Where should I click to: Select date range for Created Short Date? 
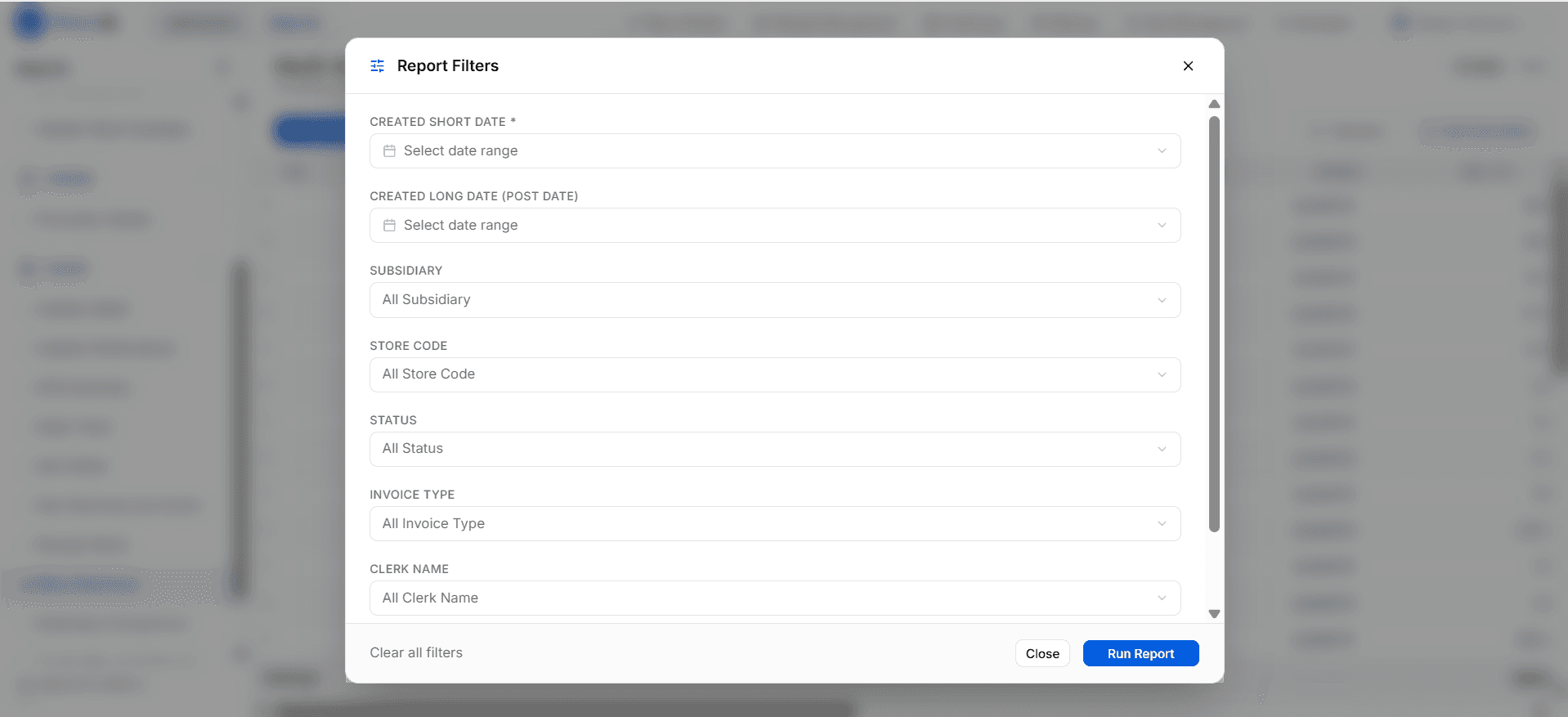point(774,151)
